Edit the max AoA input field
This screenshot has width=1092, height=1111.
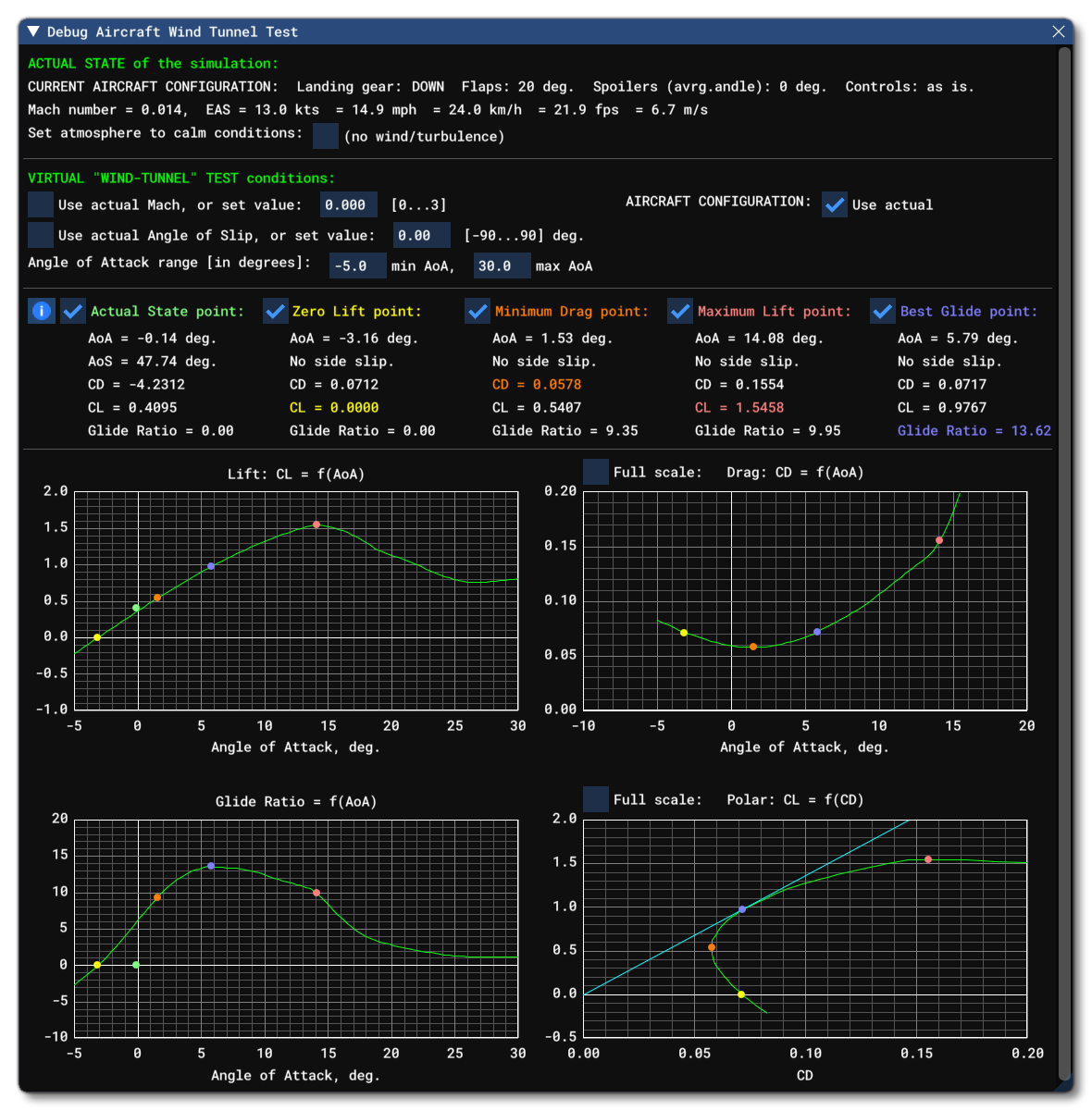502,266
